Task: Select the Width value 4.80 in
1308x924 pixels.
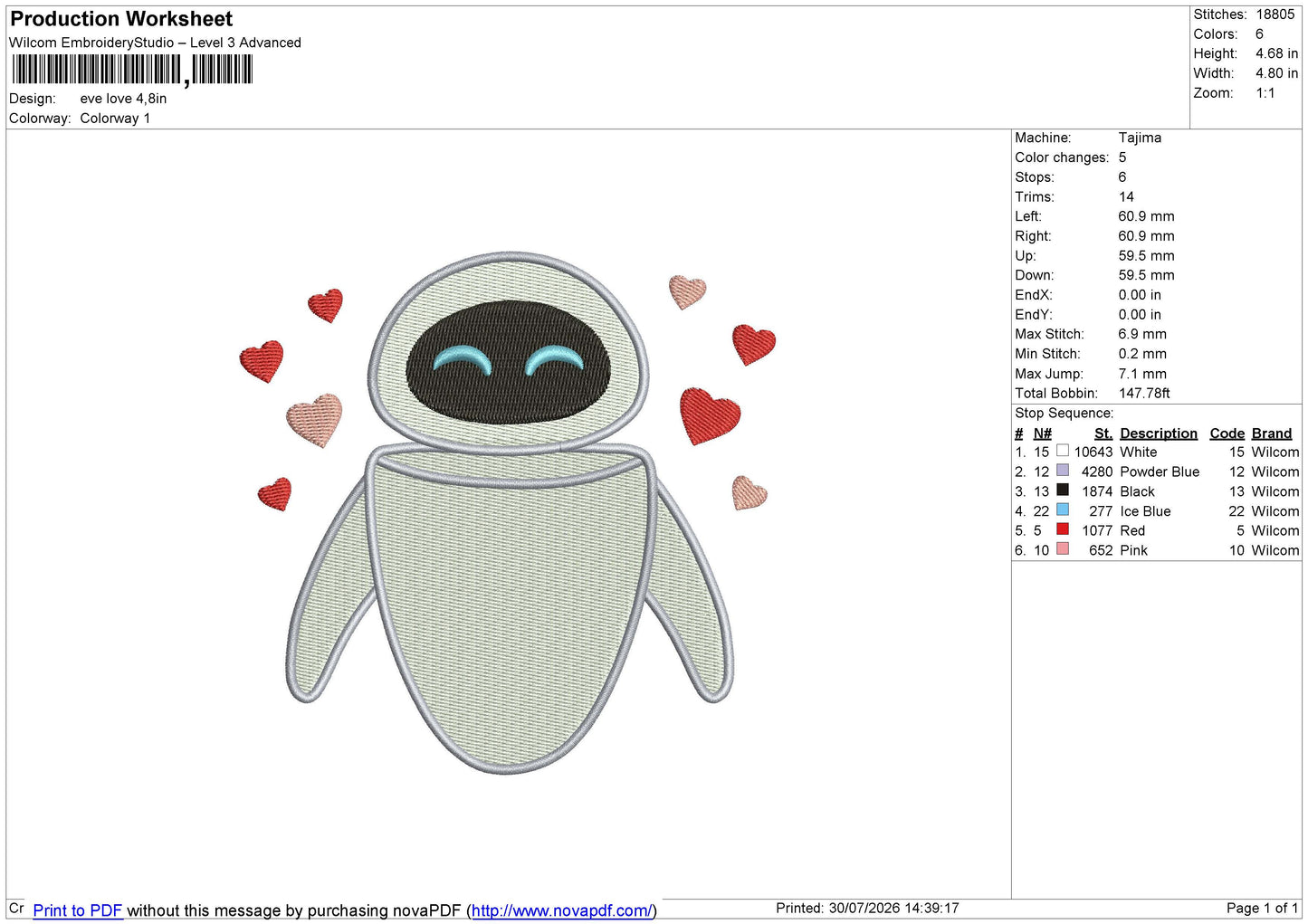Action: click(1276, 73)
